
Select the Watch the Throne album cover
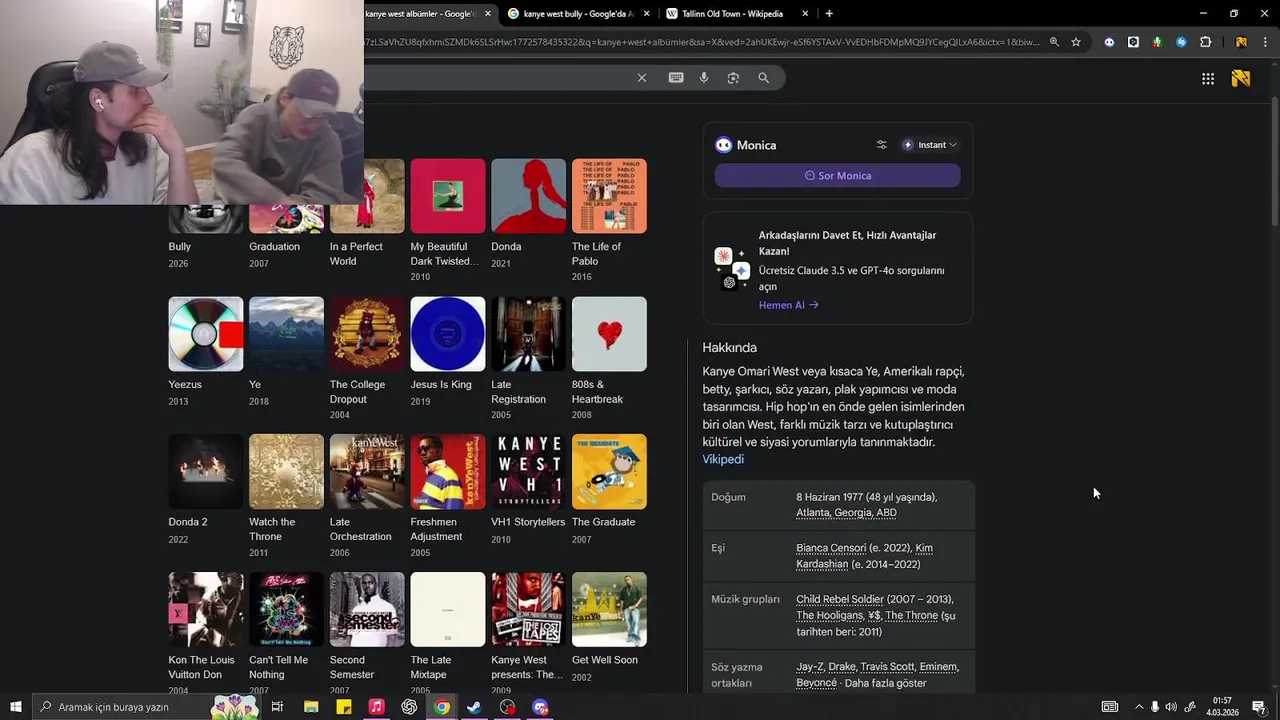click(286, 472)
